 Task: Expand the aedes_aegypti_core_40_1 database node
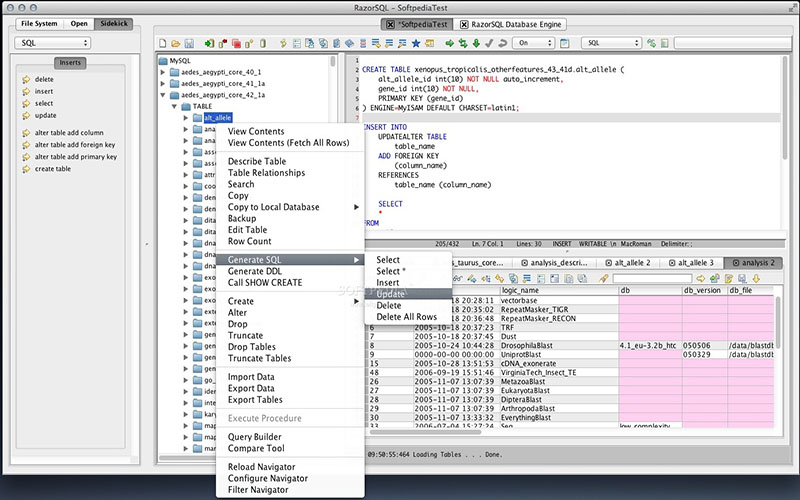click(x=163, y=72)
